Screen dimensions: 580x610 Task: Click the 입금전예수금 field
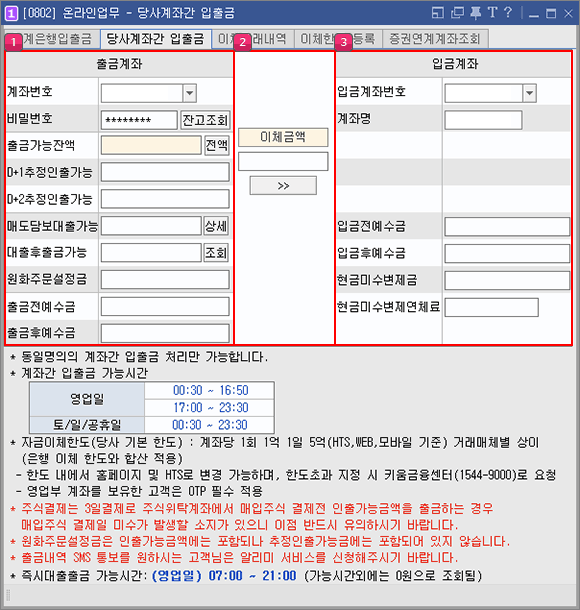coord(507,227)
